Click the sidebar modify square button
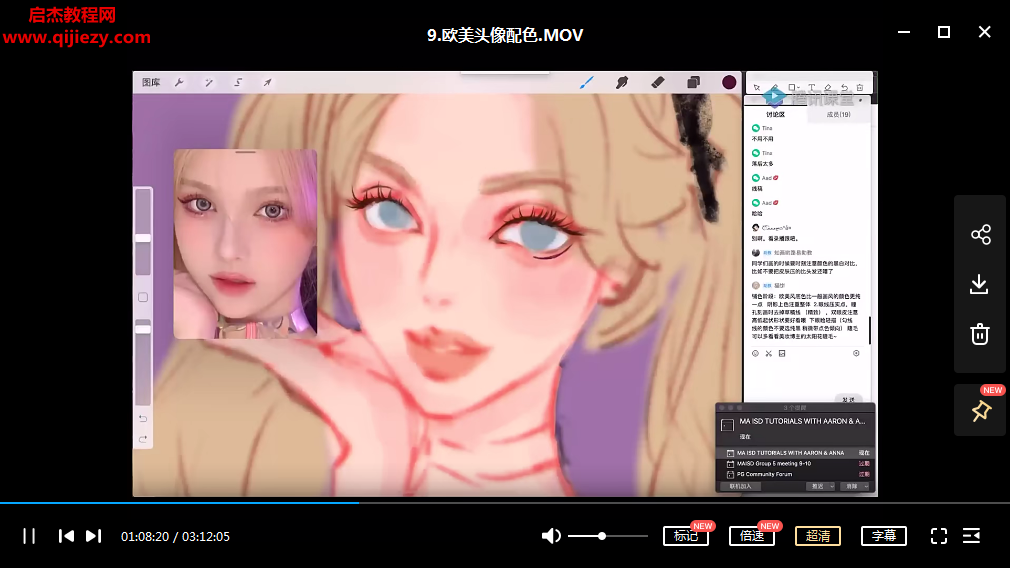The height and width of the screenshot is (568, 1010). point(143,298)
